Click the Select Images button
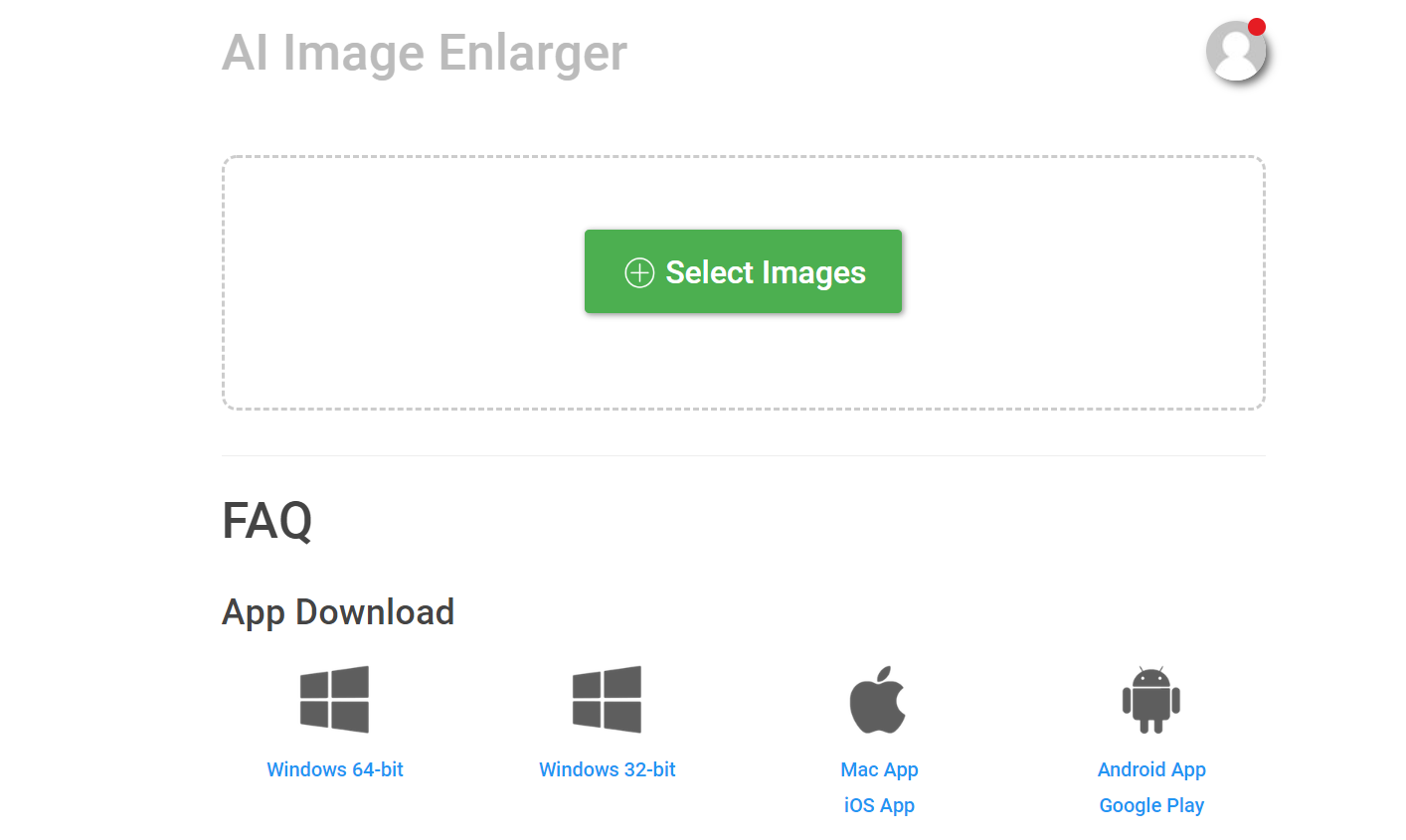The image size is (1406, 840). click(743, 271)
